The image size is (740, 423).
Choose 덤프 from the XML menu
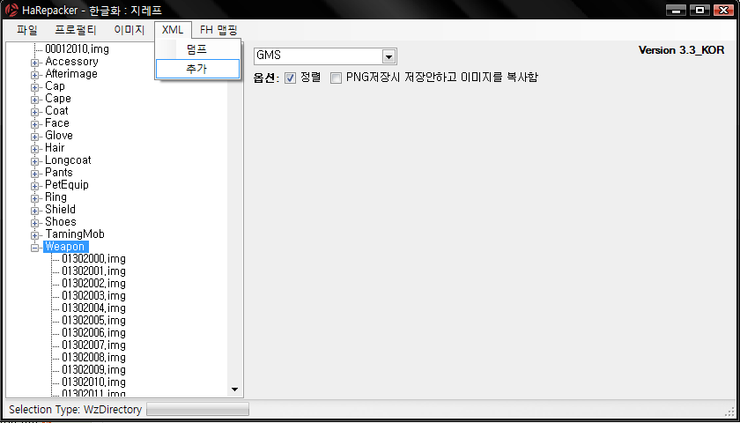(x=197, y=49)
